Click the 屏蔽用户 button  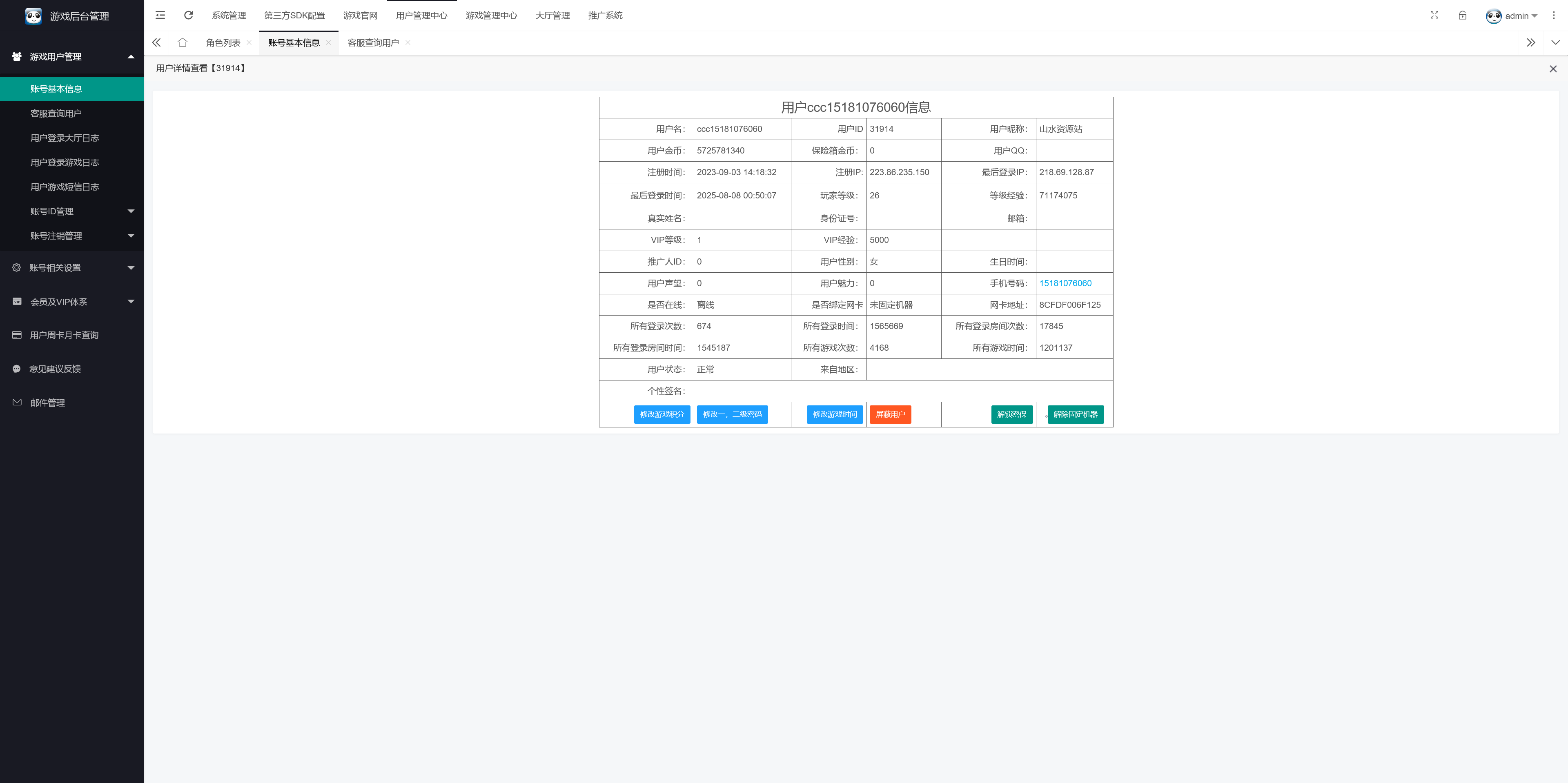coord(889,414)
